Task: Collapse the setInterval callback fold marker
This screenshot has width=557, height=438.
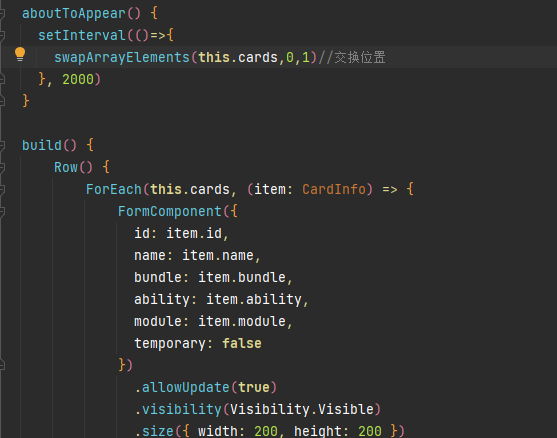Action: coord(2,36)
